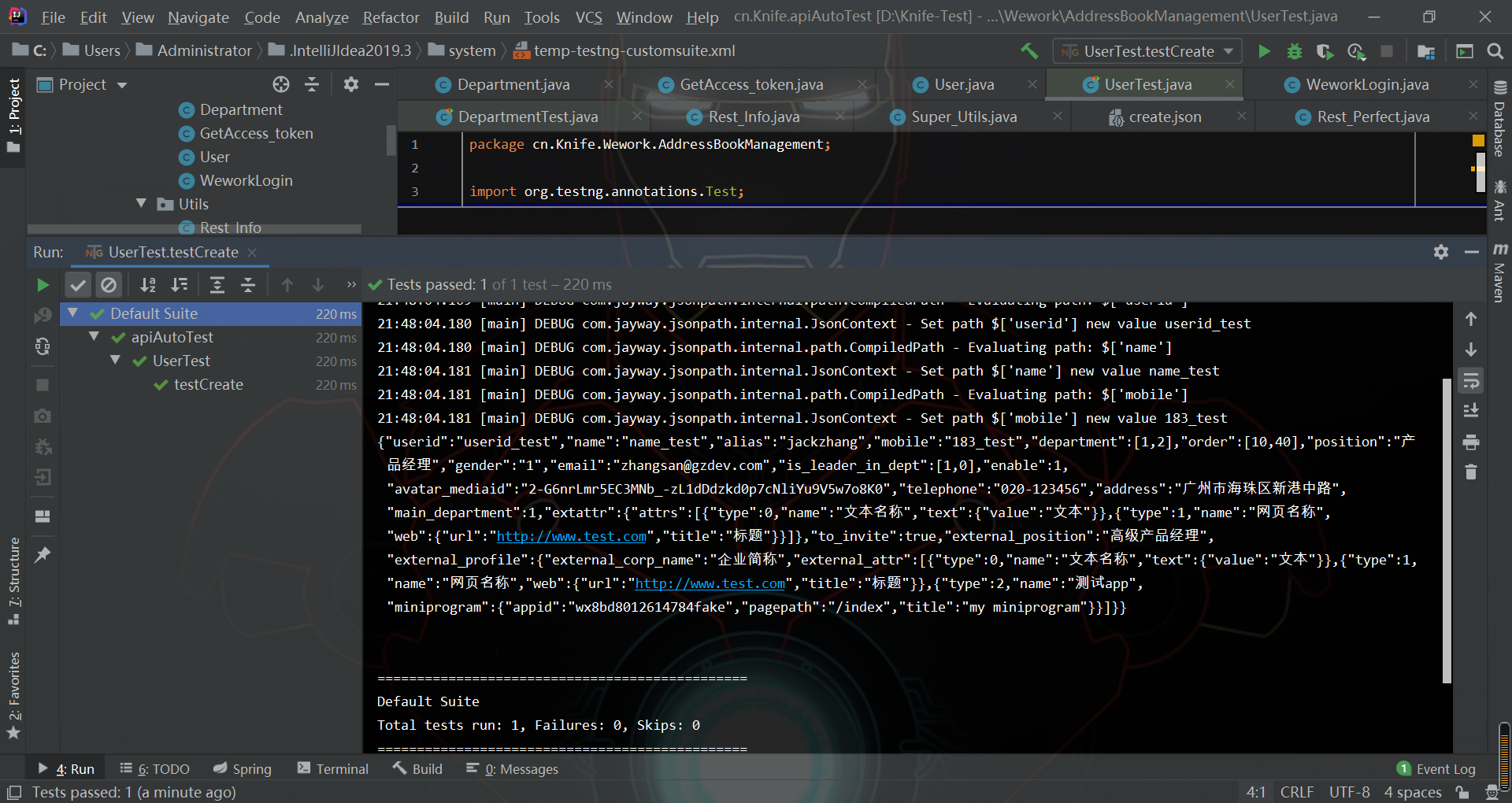Minimize the Run tool window
1512x803 pixels.
tap(1472, 252)
